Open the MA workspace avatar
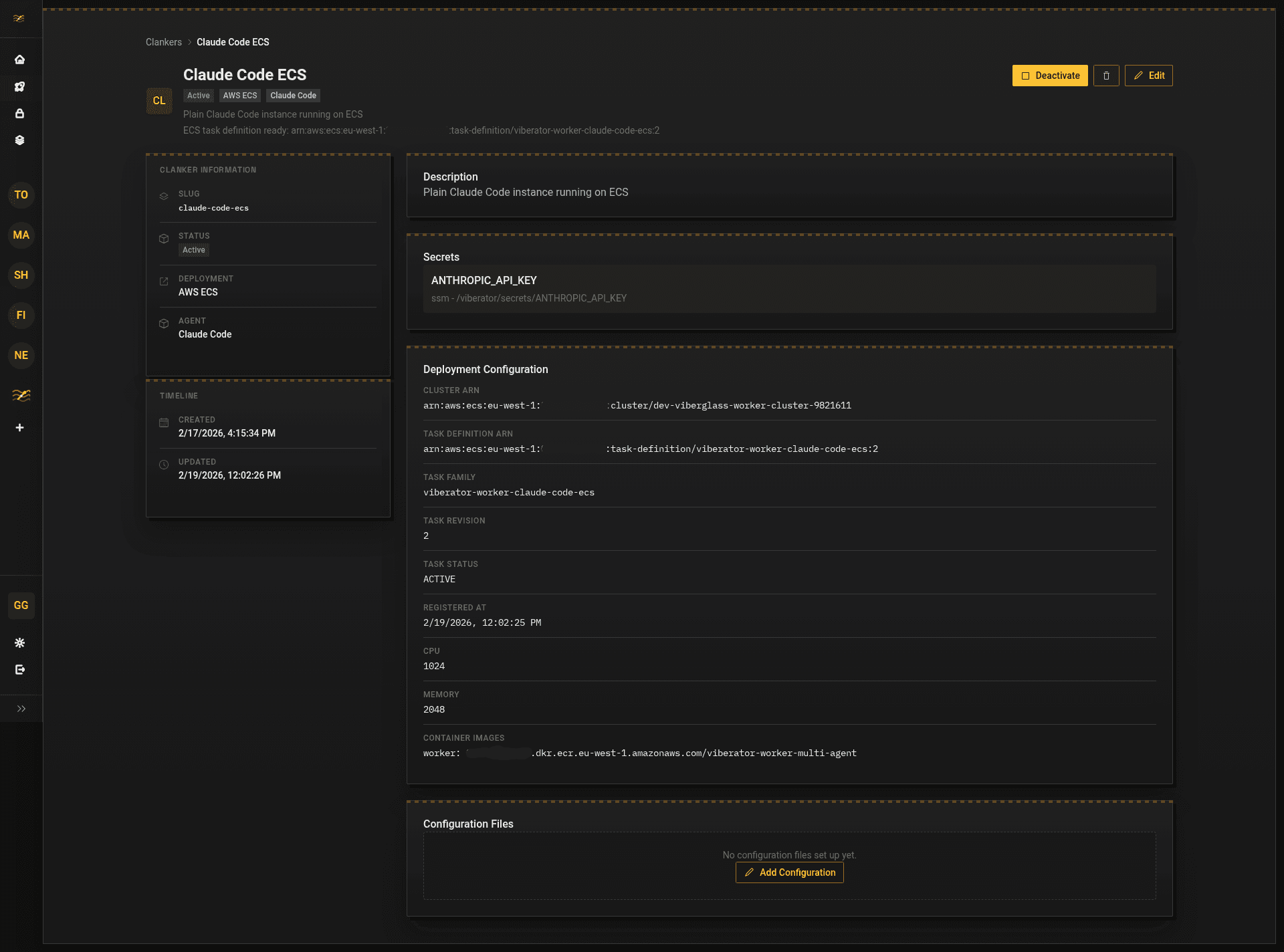The image size is (1284, 952). (x=21, y=235)
